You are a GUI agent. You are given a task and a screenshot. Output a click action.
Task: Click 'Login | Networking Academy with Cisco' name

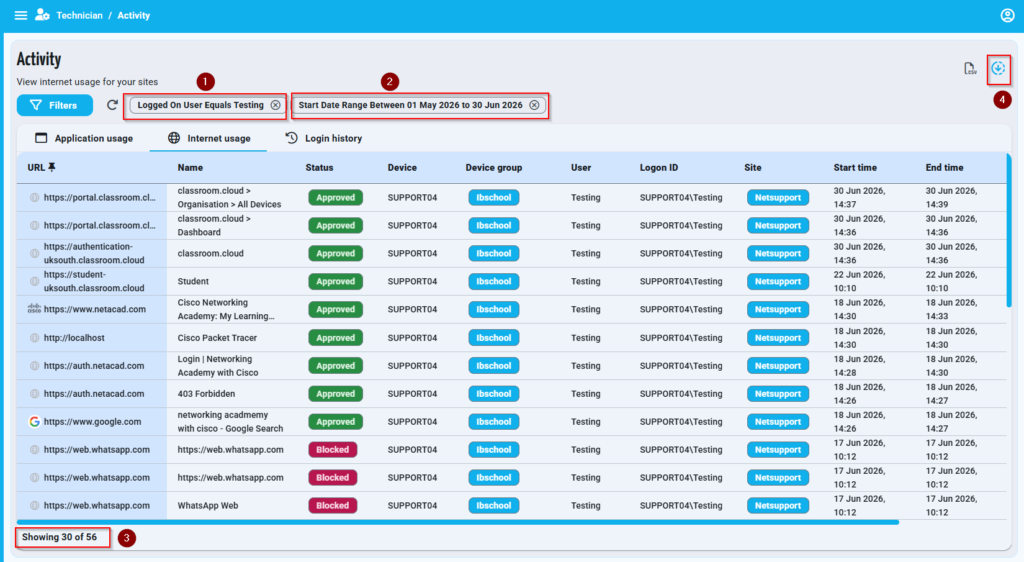(218, 366)
